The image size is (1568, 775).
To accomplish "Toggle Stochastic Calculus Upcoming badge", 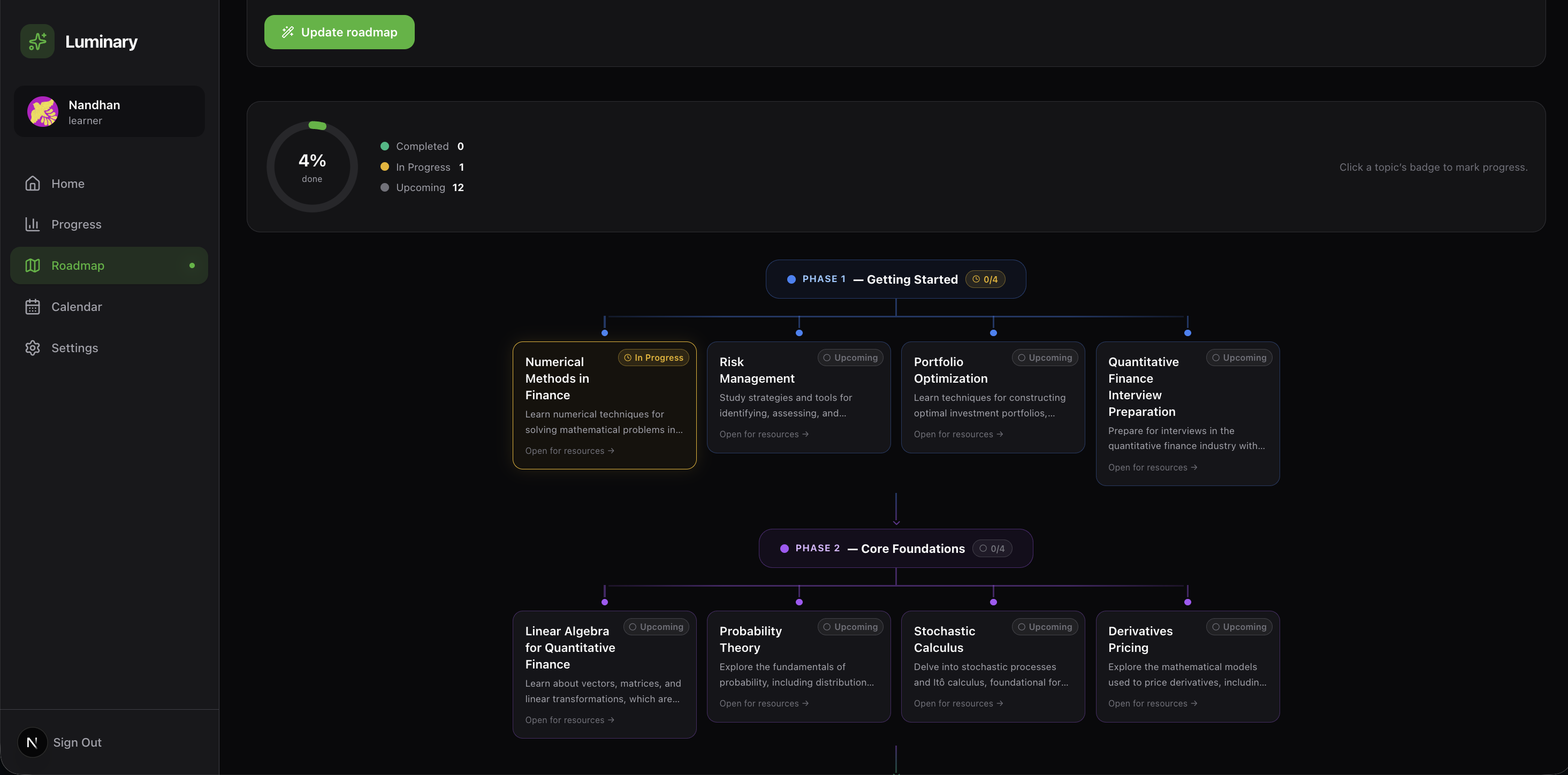I will [x=1044, y=626].
